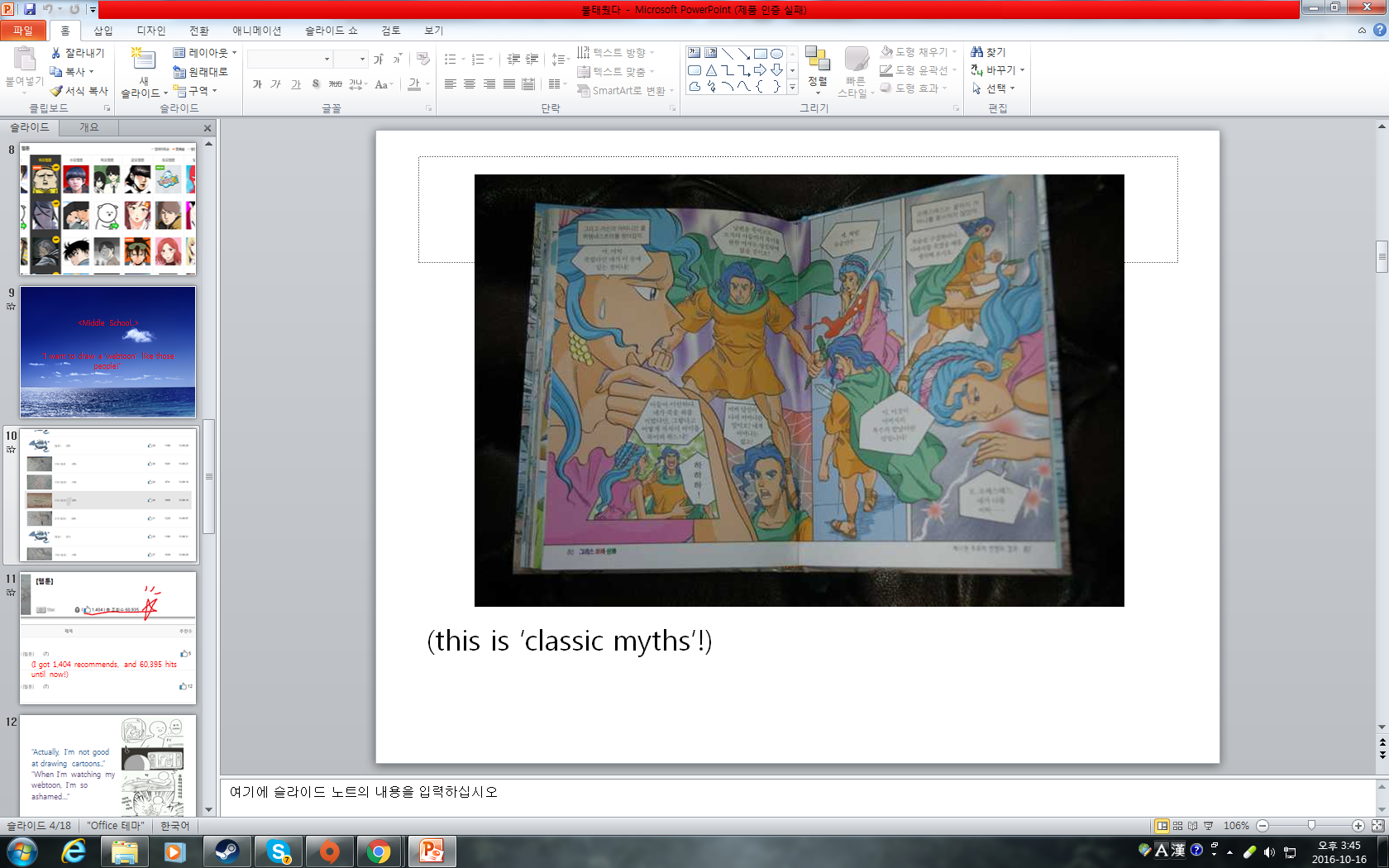
Task: Expand the Layout (레이아웃) dropdown
Action: 235,53
